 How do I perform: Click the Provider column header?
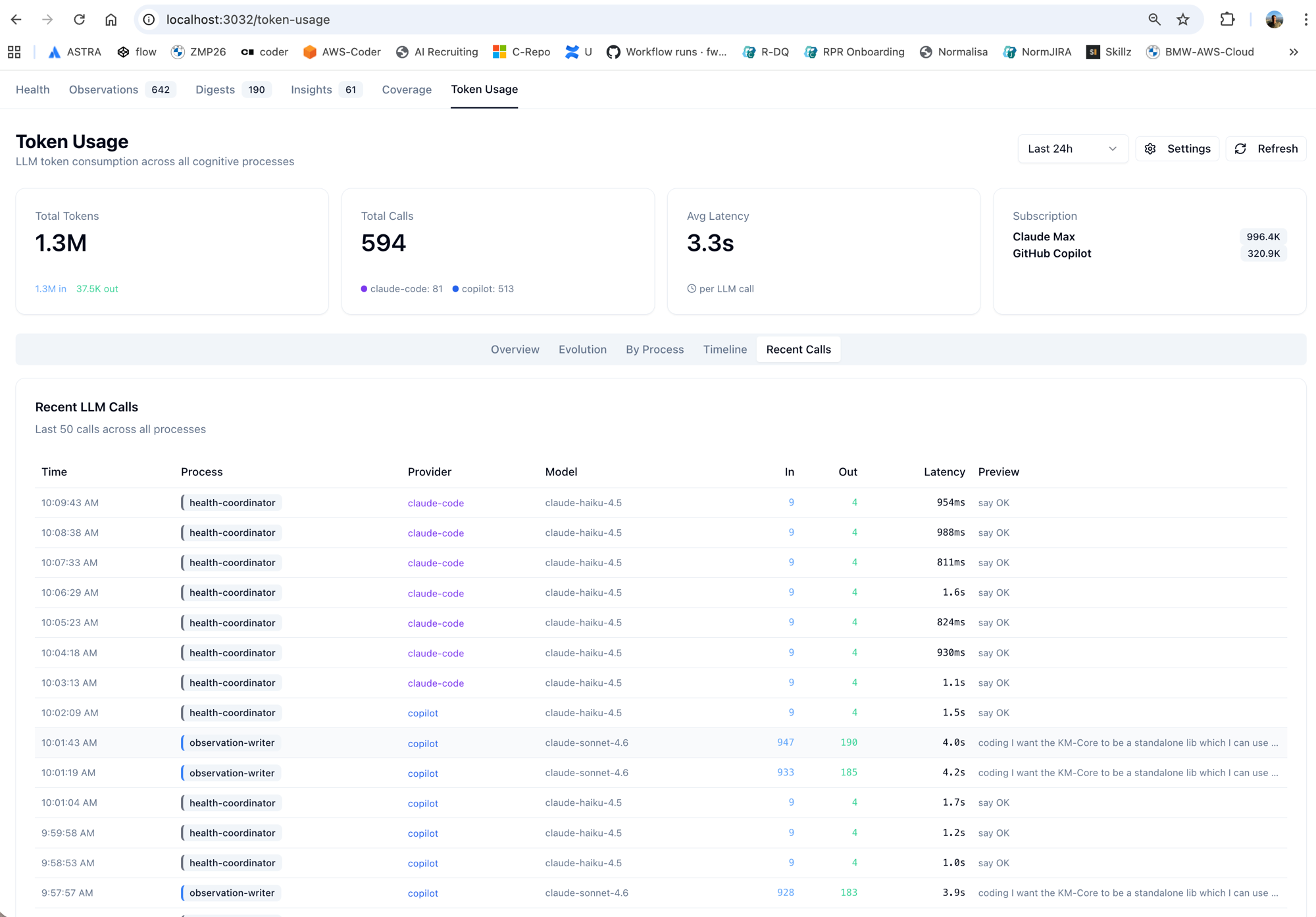[430, 472]
